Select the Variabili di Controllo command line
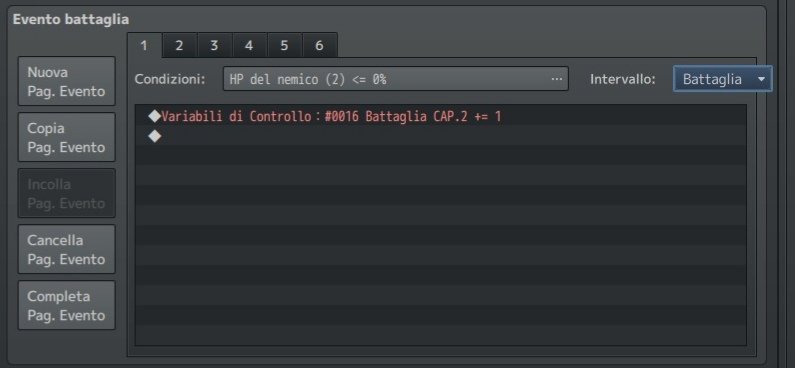The image size is (795, 368). 440,117
